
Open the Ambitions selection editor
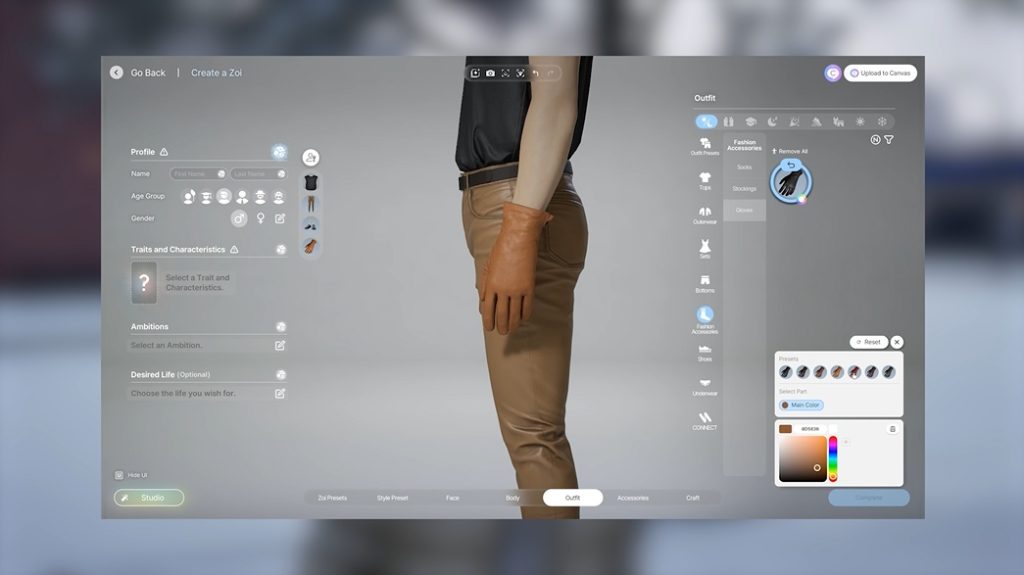coord(280,345)
